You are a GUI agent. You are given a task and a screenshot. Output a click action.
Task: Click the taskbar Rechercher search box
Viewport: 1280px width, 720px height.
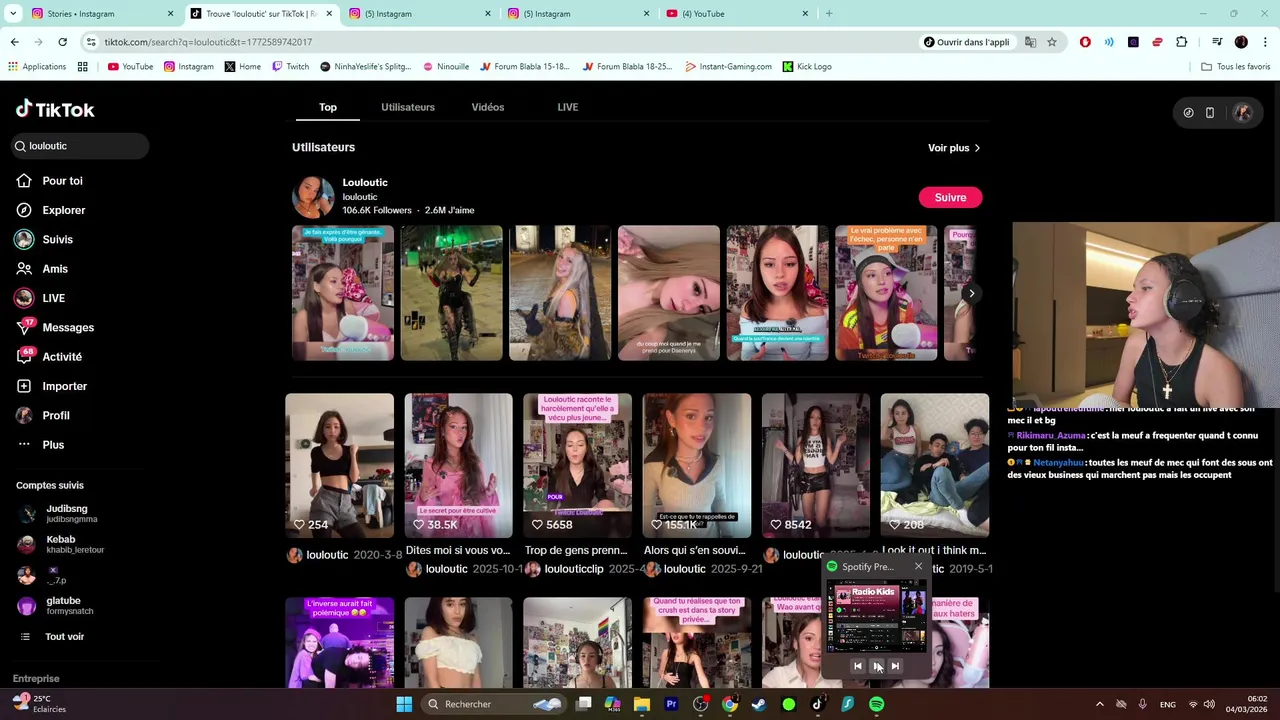point(494,704)
